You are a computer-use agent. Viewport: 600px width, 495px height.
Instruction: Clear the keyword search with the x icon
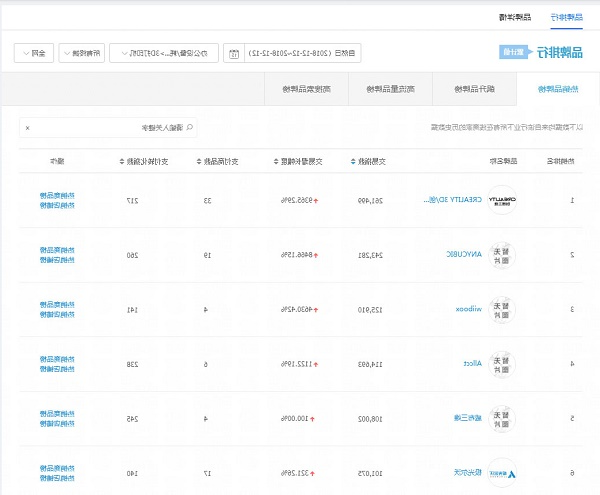coord(28,128)
